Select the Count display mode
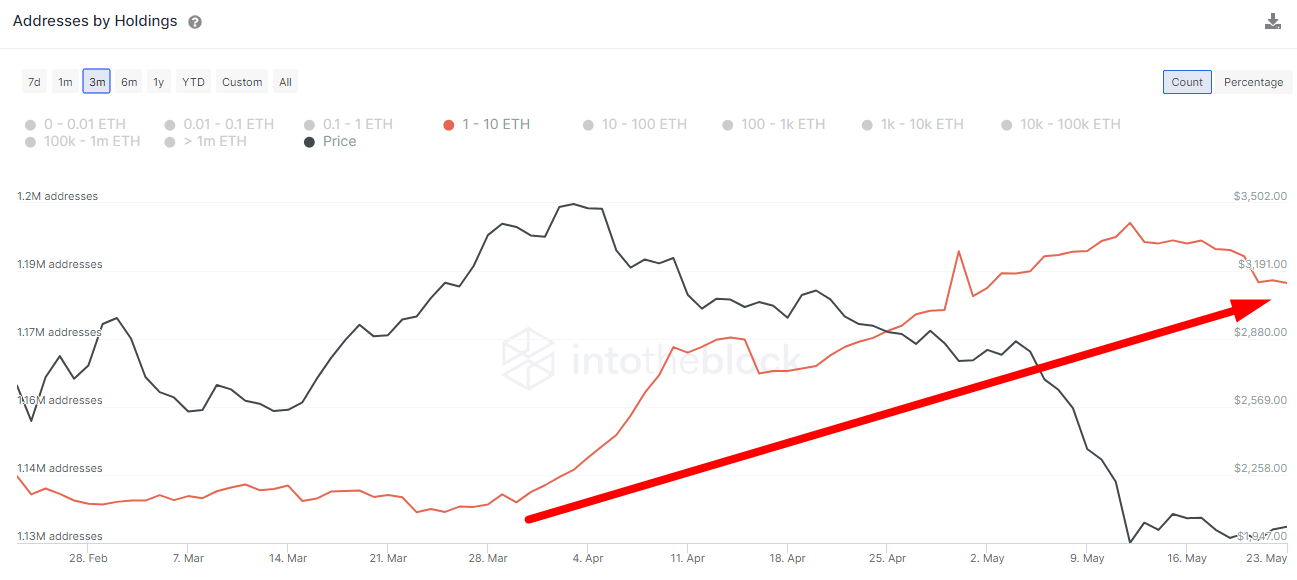 [1187, 82]
